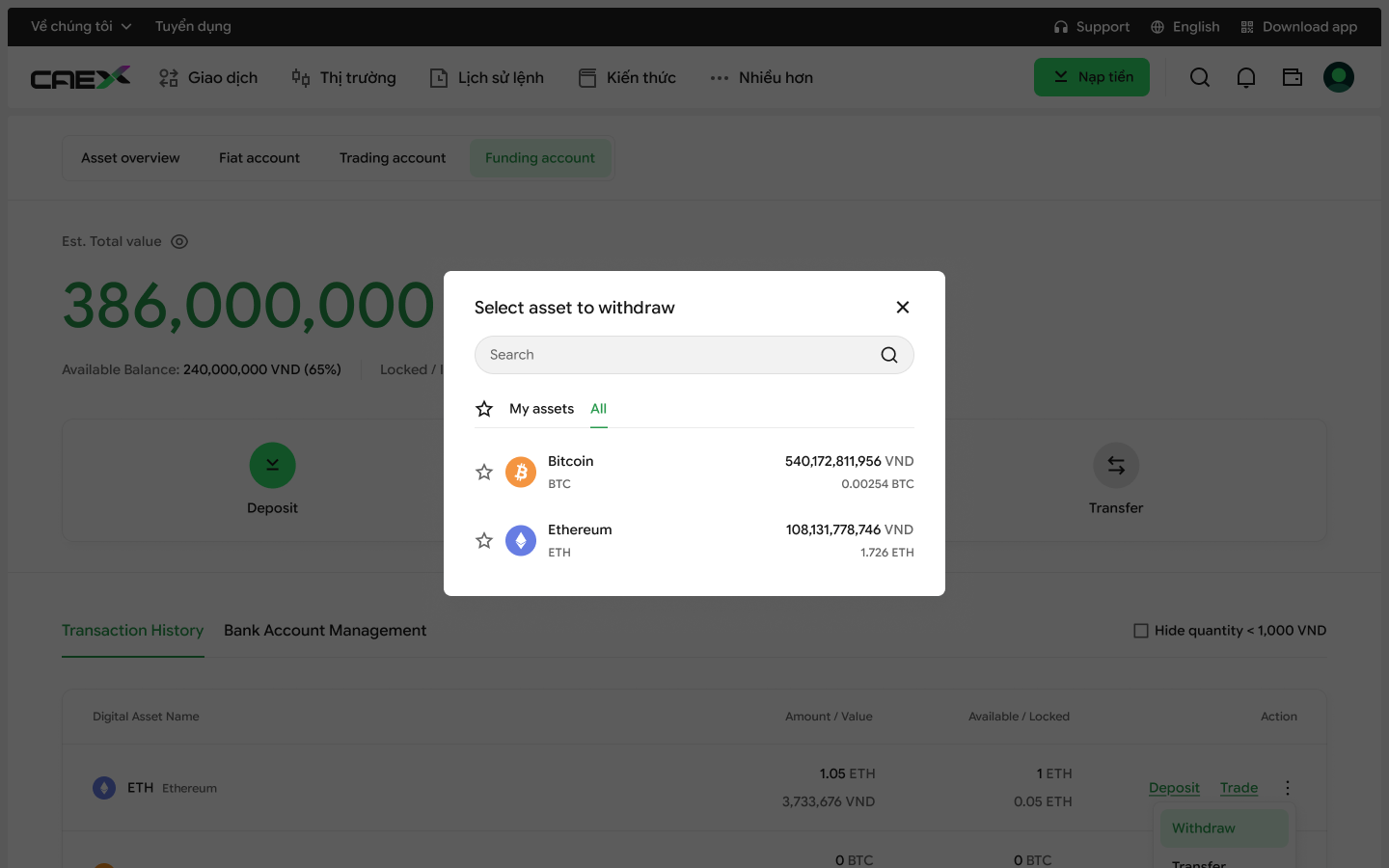Click the Available / Locked column header
Viewport: 1389px width, 868px height.
tap(1019, 717)
